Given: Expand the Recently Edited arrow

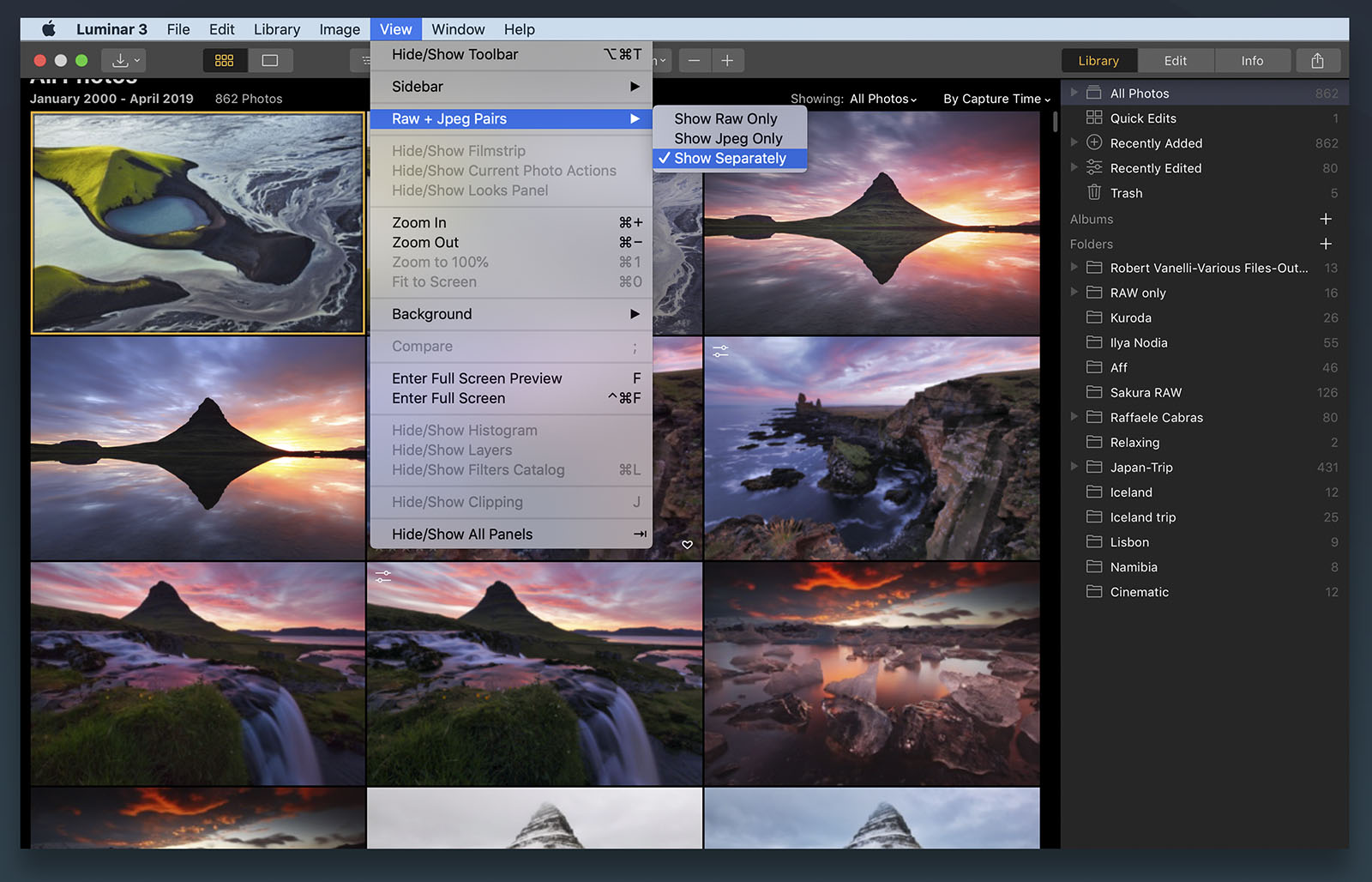Looking at the screenshot, I should click(1074, 167).
